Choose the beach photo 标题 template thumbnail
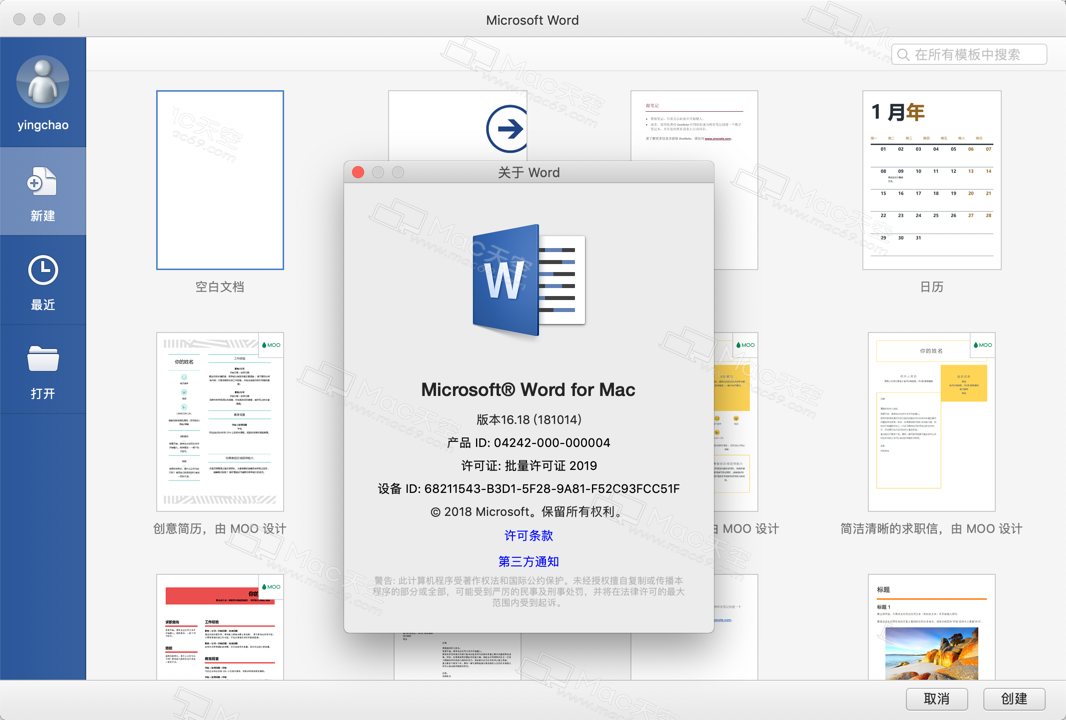Viewport: 1066px width, 720px height. 931,627
